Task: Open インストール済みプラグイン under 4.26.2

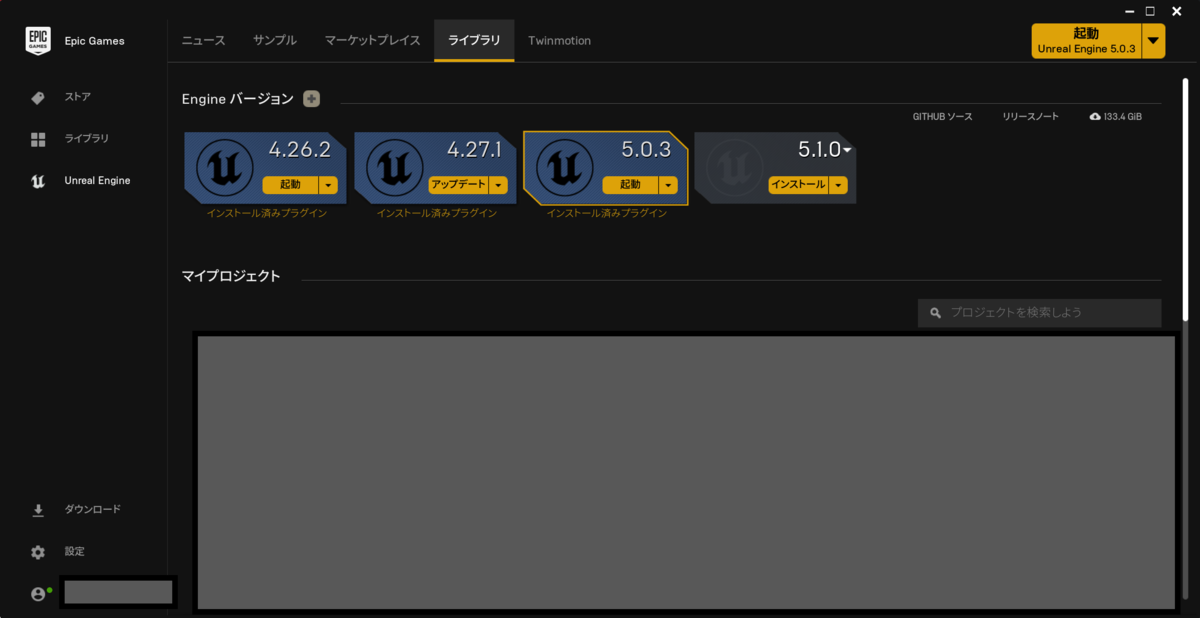Action: tap(267, 213)
